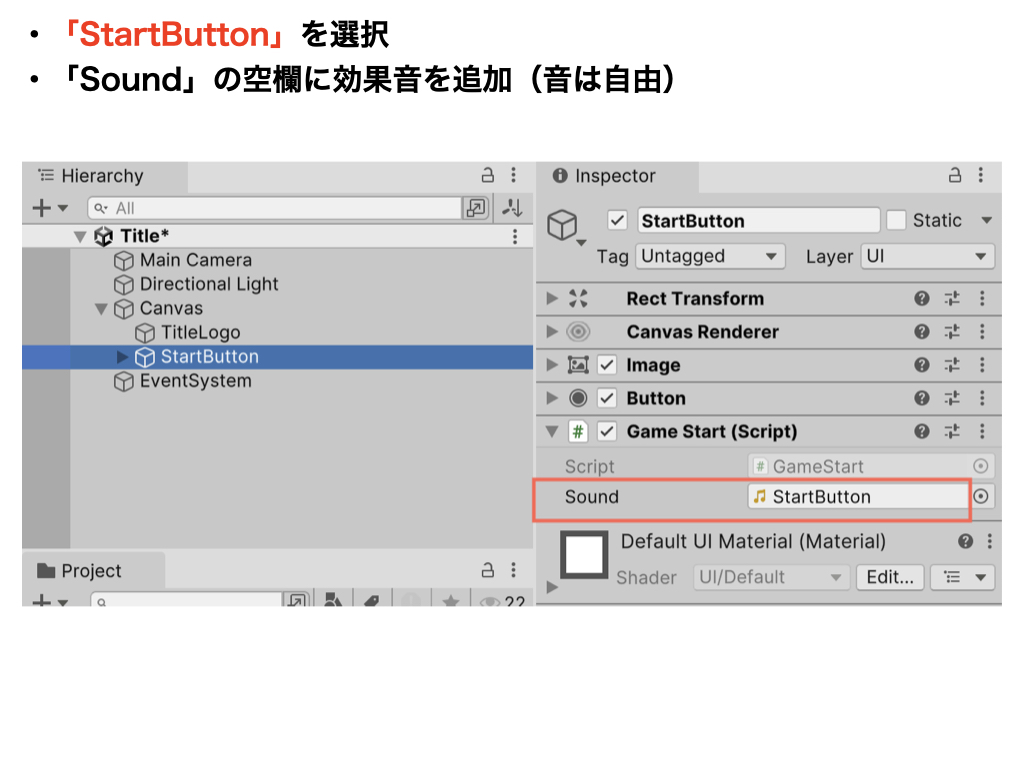Select TitleLogo in the Hierarchy
1024x768 pixels.
tap(200, 333)
